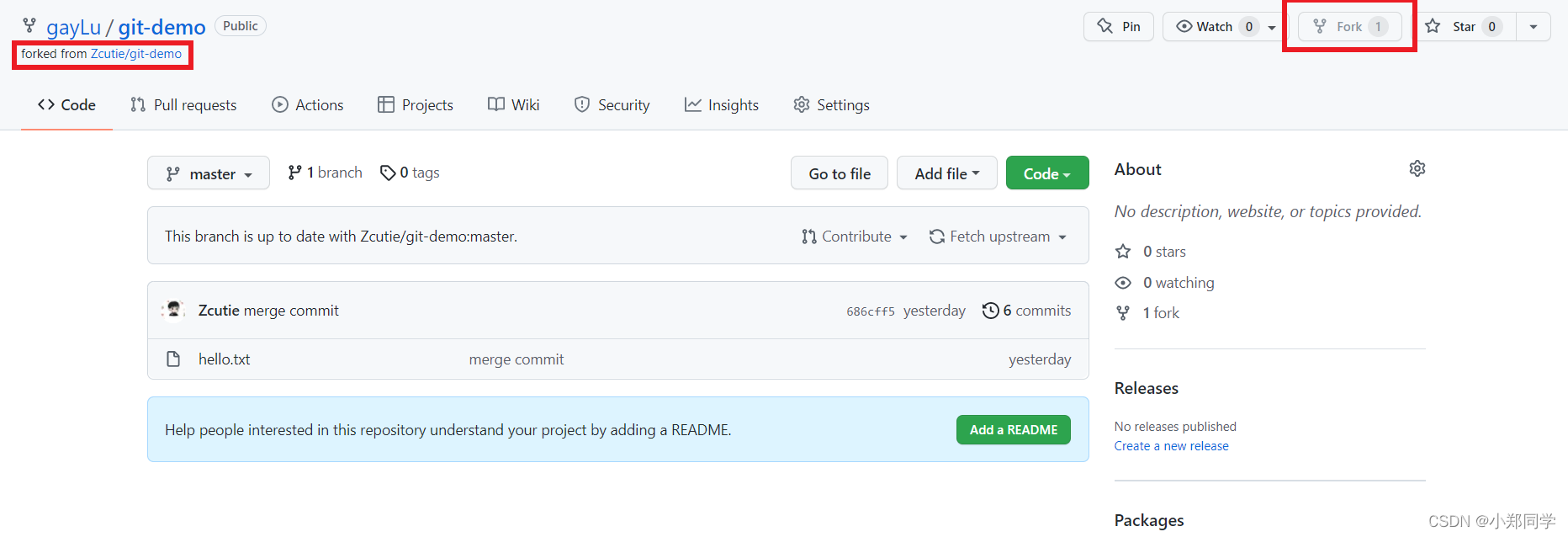Click the hello.txt file icon

click(x=173, y=359)
